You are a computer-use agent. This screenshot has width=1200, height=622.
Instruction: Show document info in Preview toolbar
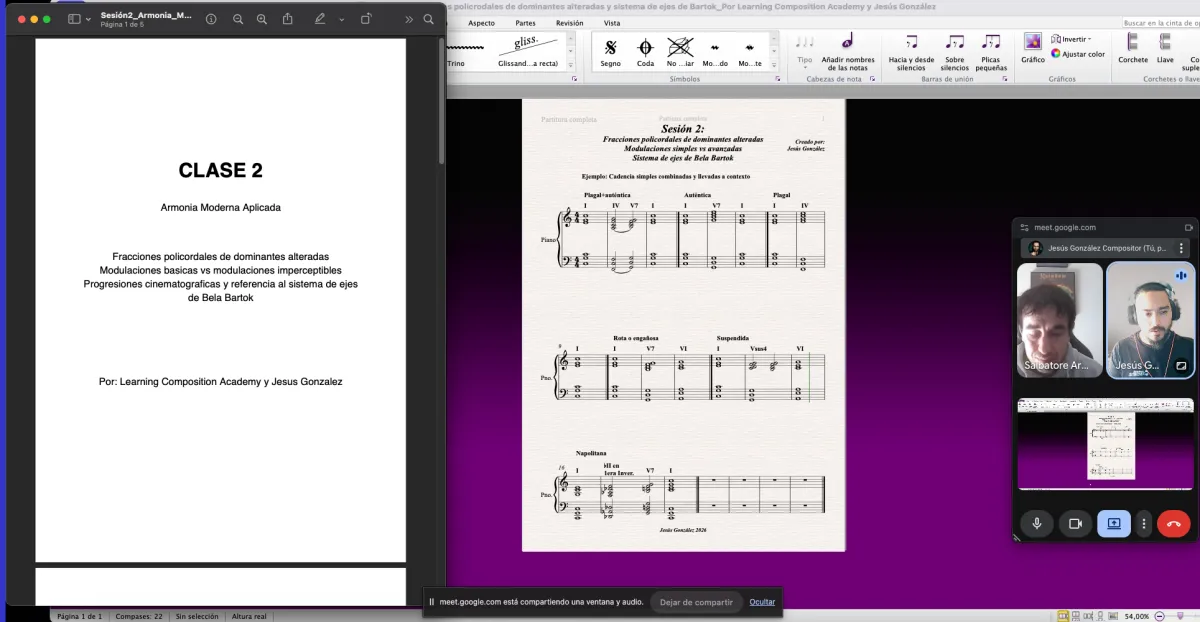pyautogui.click(x=211, y=19)
